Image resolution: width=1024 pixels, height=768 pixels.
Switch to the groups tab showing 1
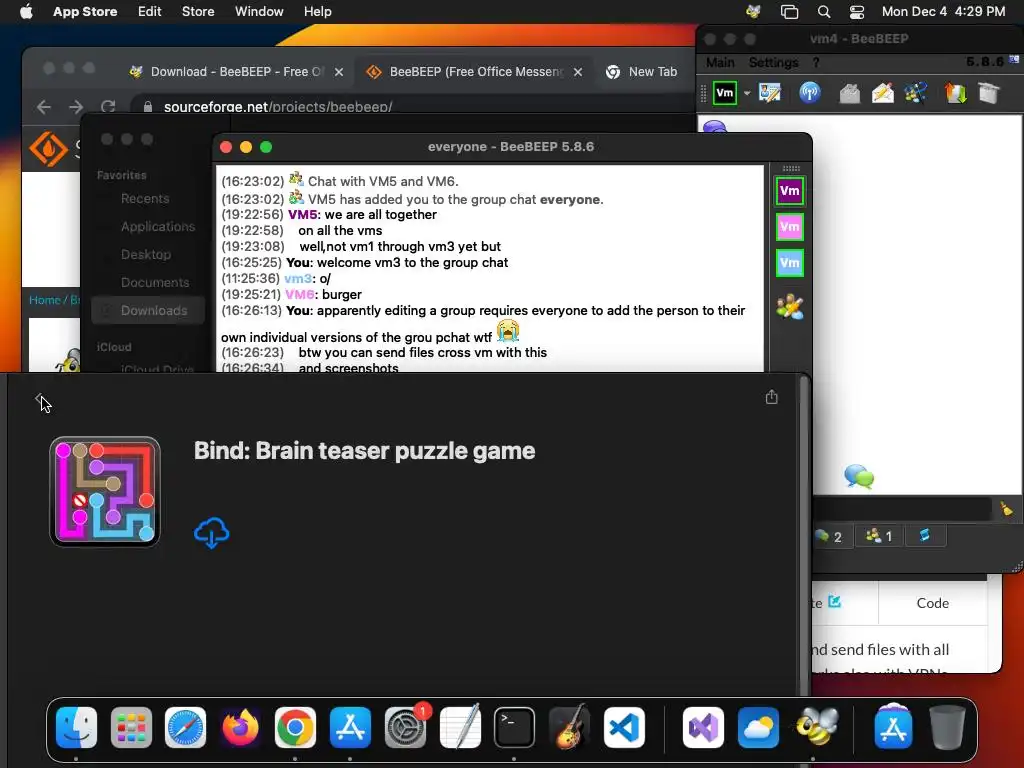879,536
